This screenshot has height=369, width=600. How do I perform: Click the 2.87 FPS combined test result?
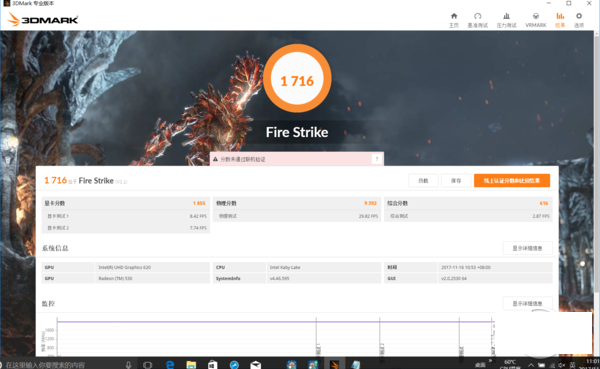541,216
